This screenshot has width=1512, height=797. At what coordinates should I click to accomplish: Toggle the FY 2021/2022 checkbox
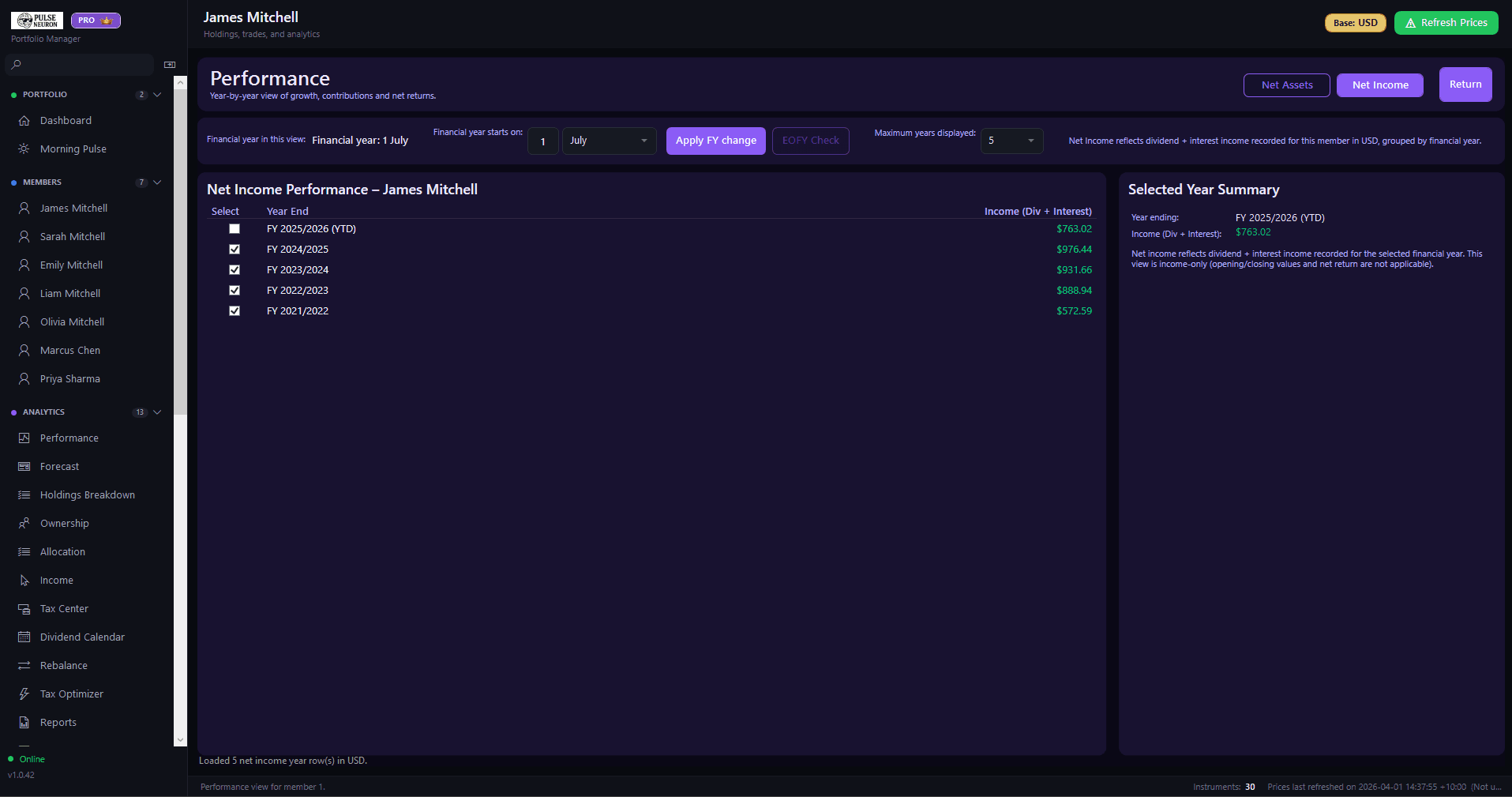(x=234, y=311)
